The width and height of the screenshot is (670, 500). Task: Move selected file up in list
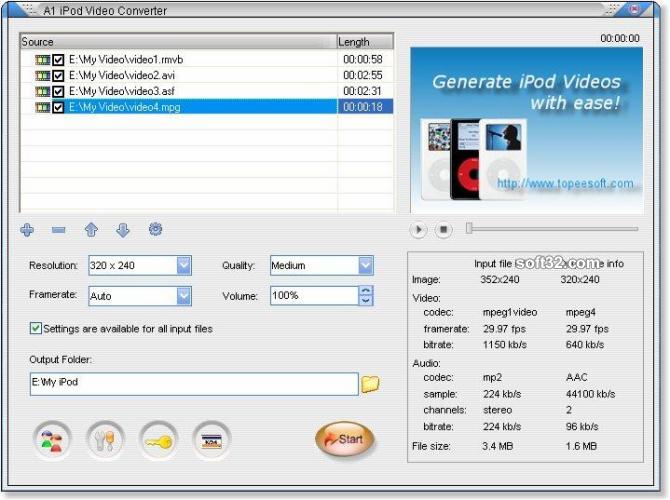click(91, 230)
